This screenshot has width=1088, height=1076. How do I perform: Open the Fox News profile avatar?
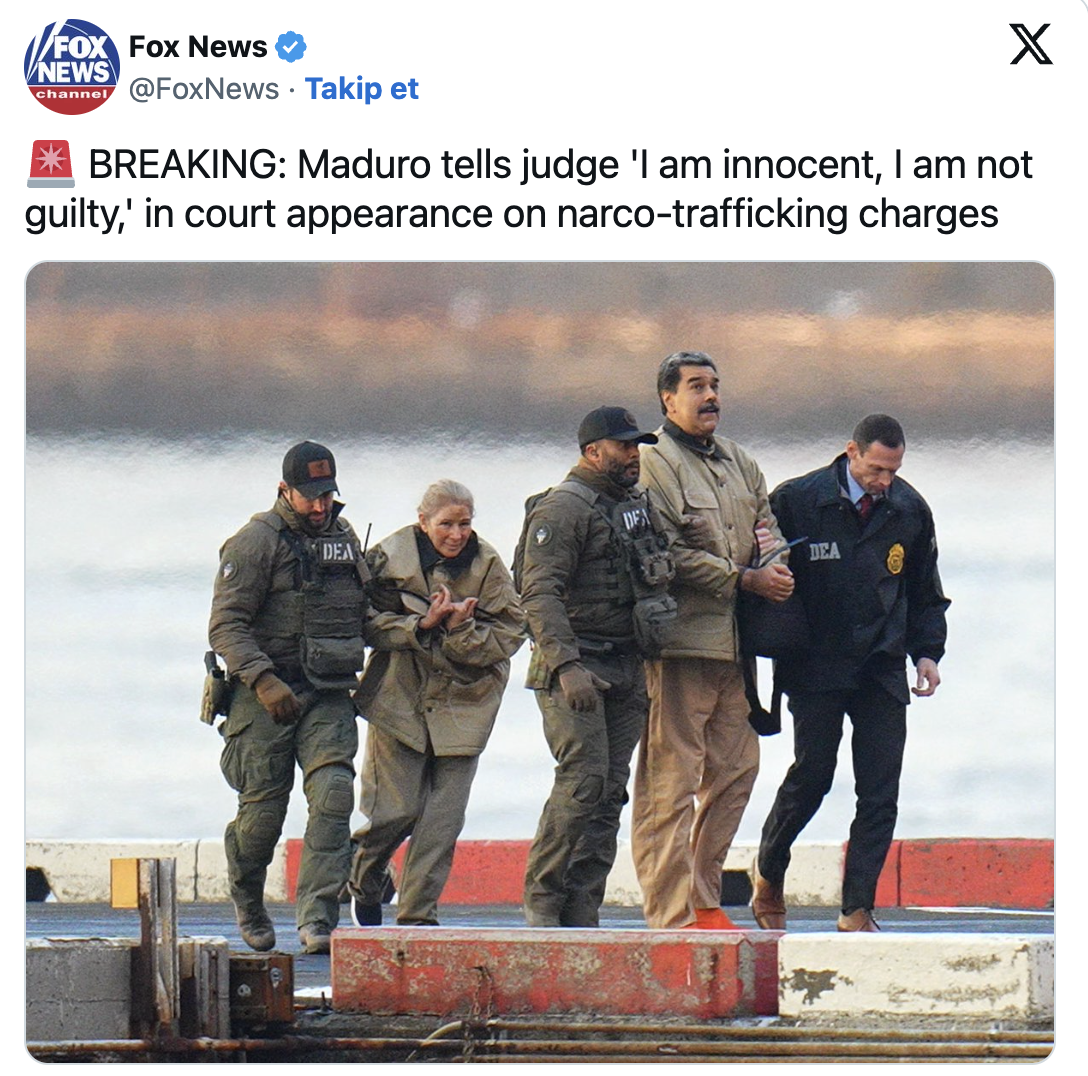pos(71,67)
